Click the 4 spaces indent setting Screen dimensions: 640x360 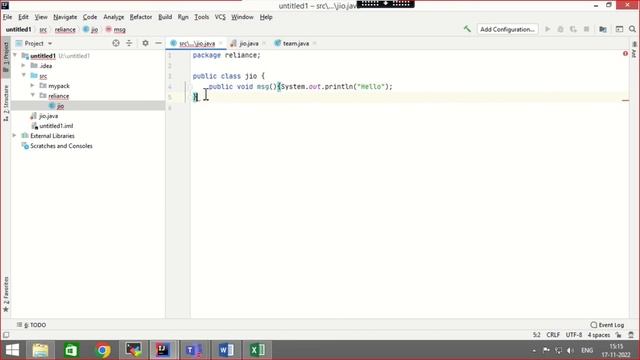pos(599,335)
